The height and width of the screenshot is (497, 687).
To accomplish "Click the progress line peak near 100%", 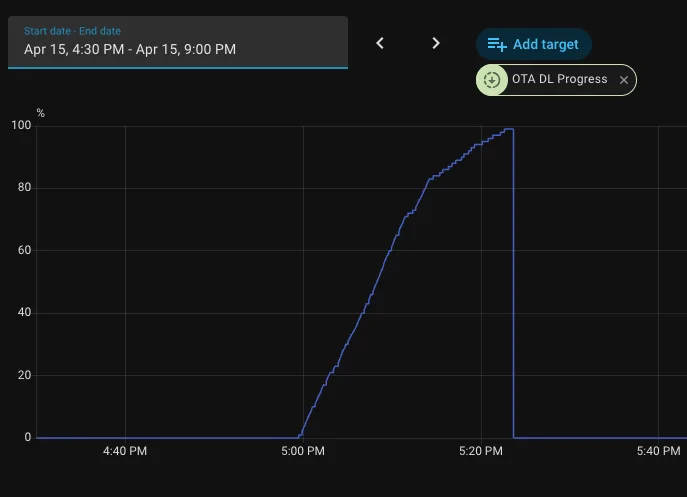I will (x=509, y=129).
